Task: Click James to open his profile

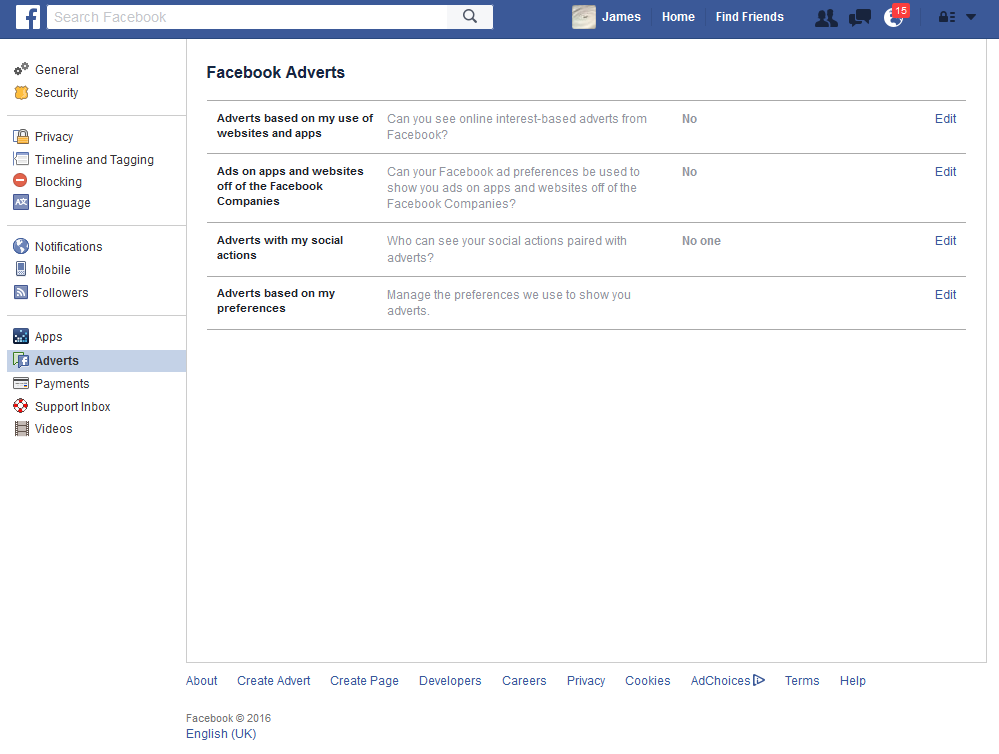Action: tap(621, 16)
